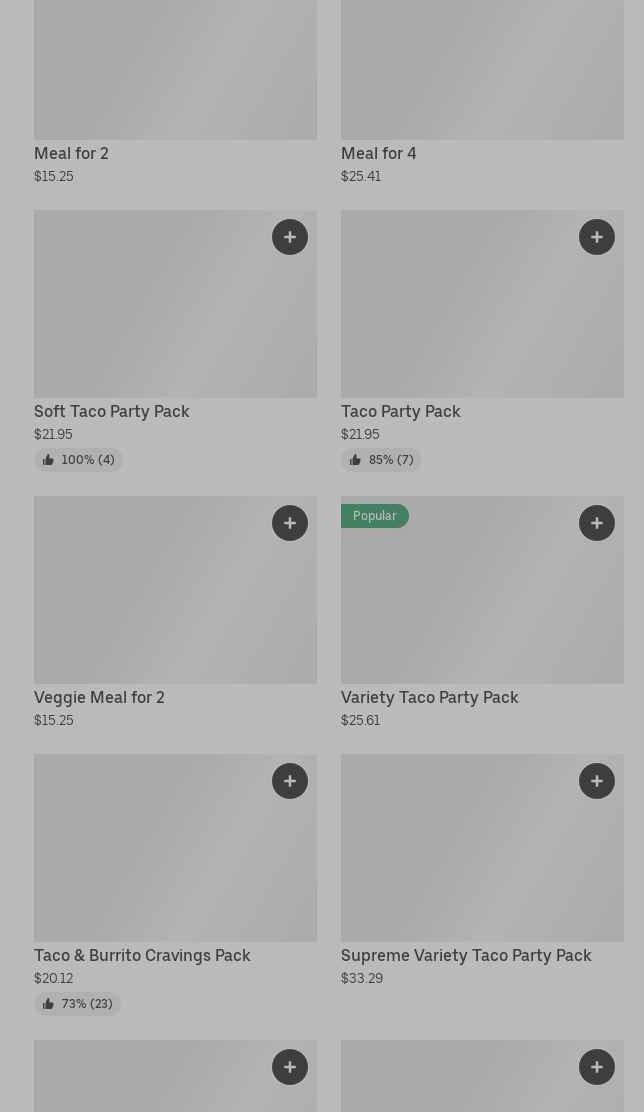Image resolution: width=644 pixels, height=1112 pixels.
Task: Open the Meal for 2 item
Action: pos(71,153)
